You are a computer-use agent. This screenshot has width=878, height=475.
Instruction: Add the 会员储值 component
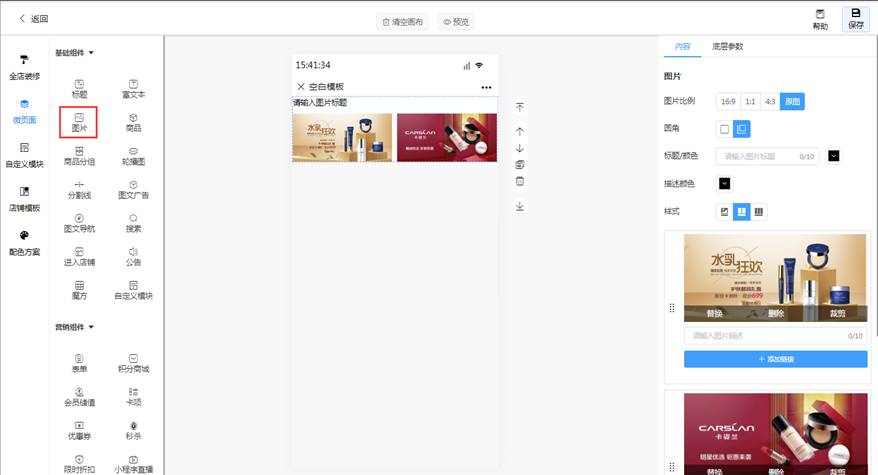point(79,397)
